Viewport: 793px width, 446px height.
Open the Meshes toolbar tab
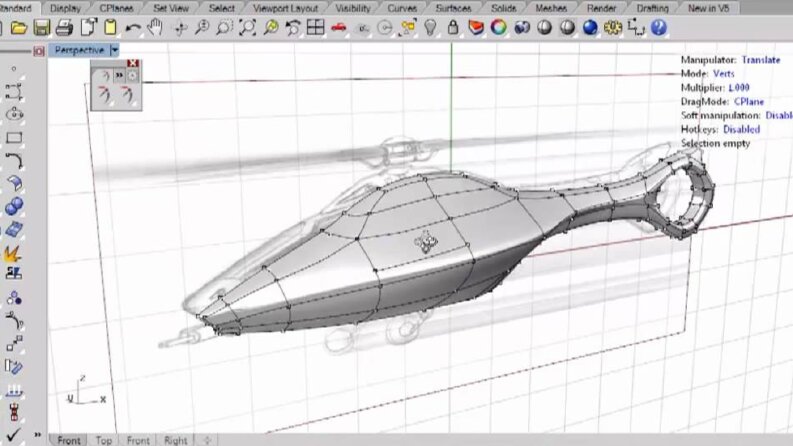point(551,8)
